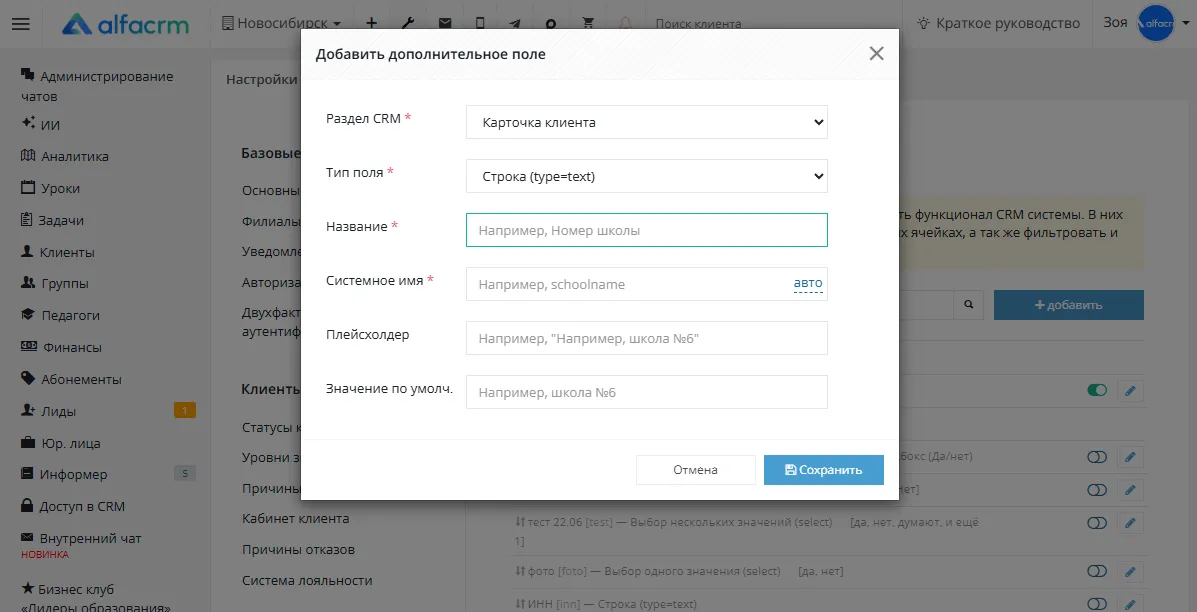1197x612 pixels.
Task: Open Финансы in the sidebar
Action: tap(61, 347)
